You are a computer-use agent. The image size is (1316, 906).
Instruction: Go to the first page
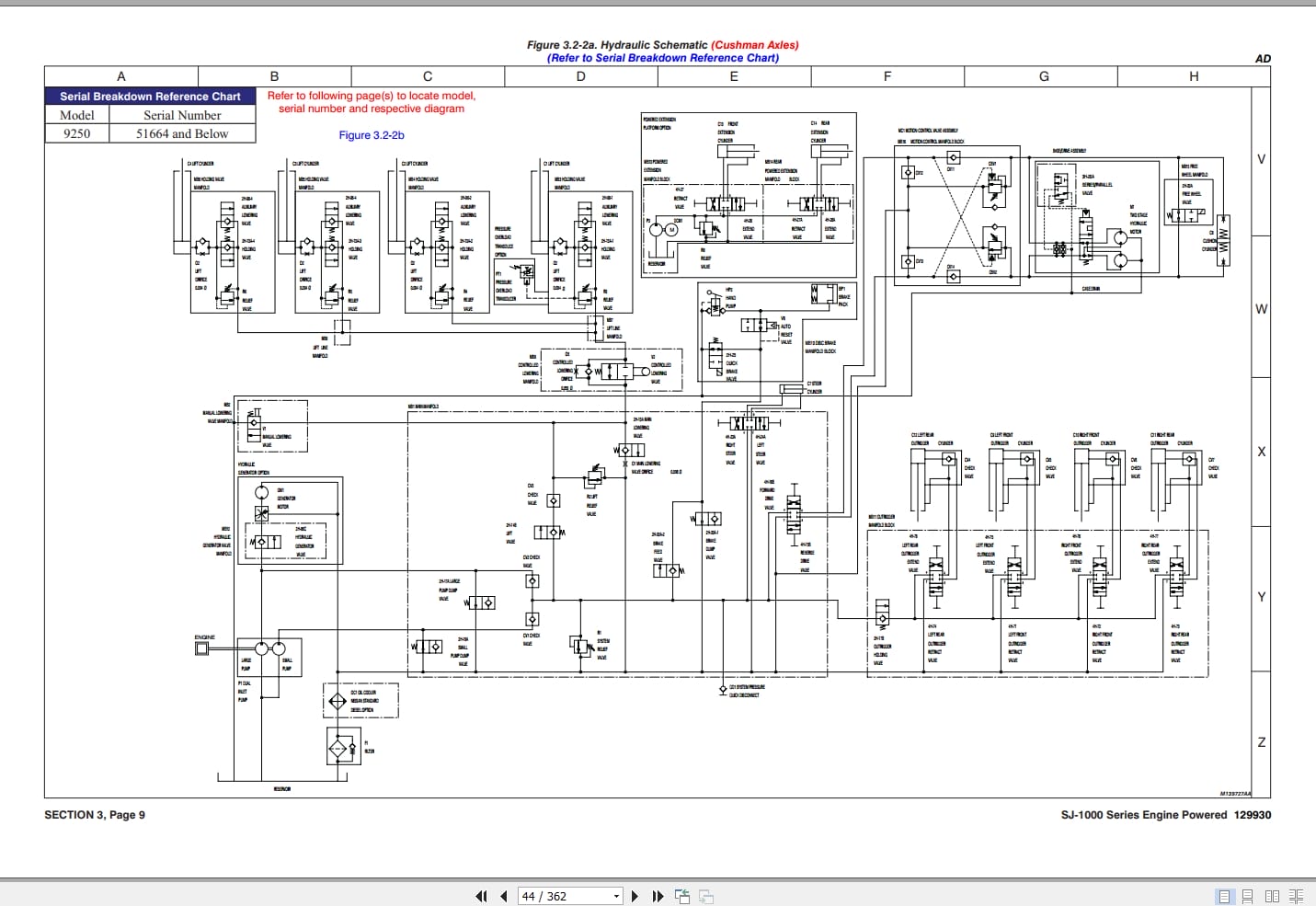tap(481, 896)
